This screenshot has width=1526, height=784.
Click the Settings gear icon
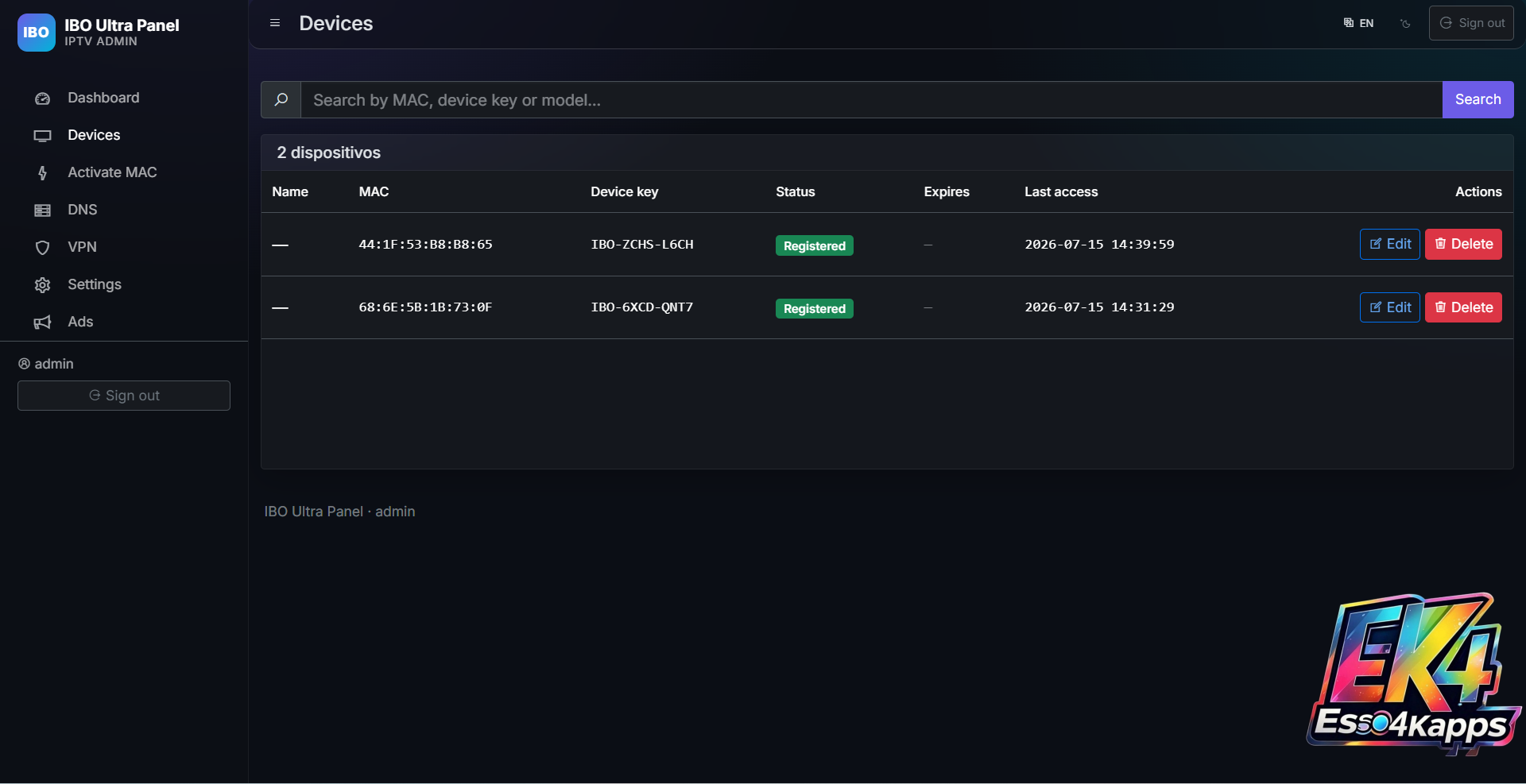coord(43,285)
